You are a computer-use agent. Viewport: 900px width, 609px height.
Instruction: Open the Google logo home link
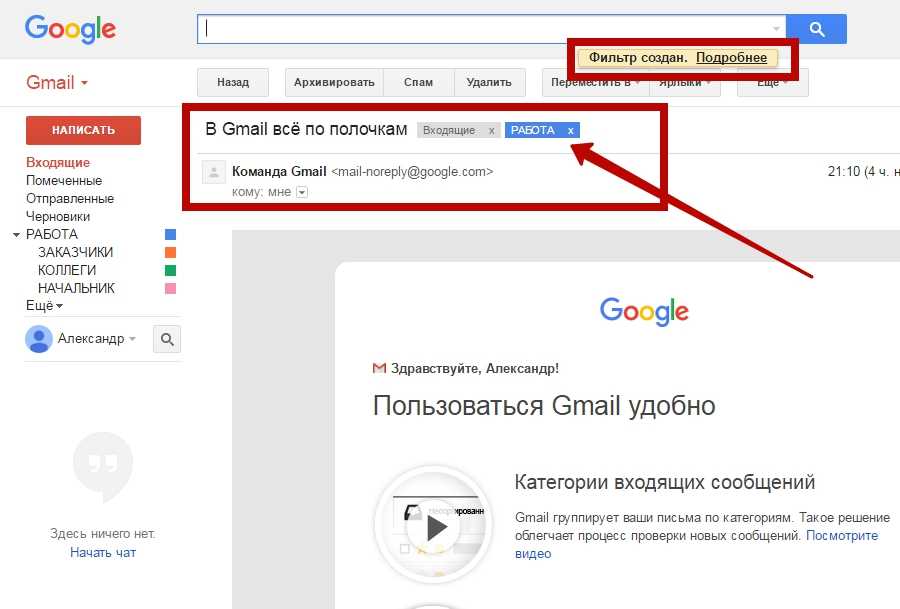pos(70,29)
